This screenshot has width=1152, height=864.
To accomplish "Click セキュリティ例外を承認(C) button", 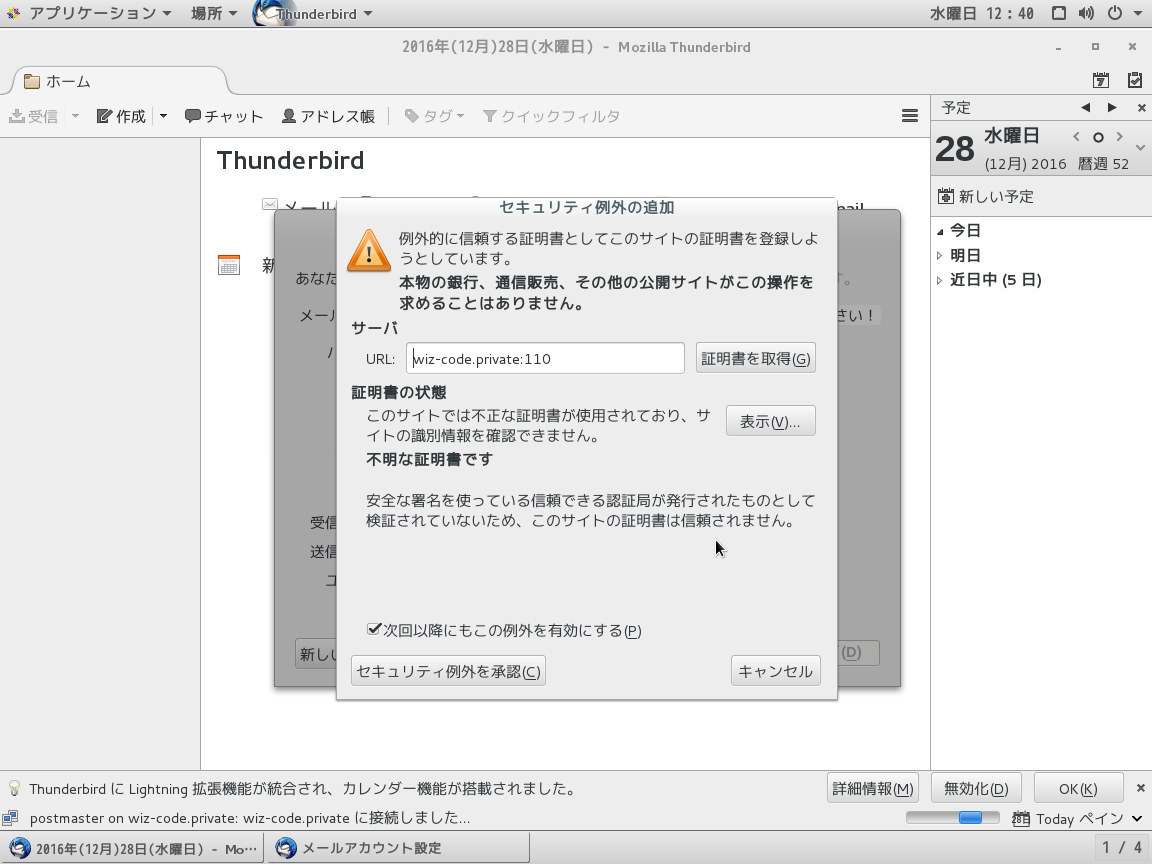I will pyautogui.click(x=448, y=671).
